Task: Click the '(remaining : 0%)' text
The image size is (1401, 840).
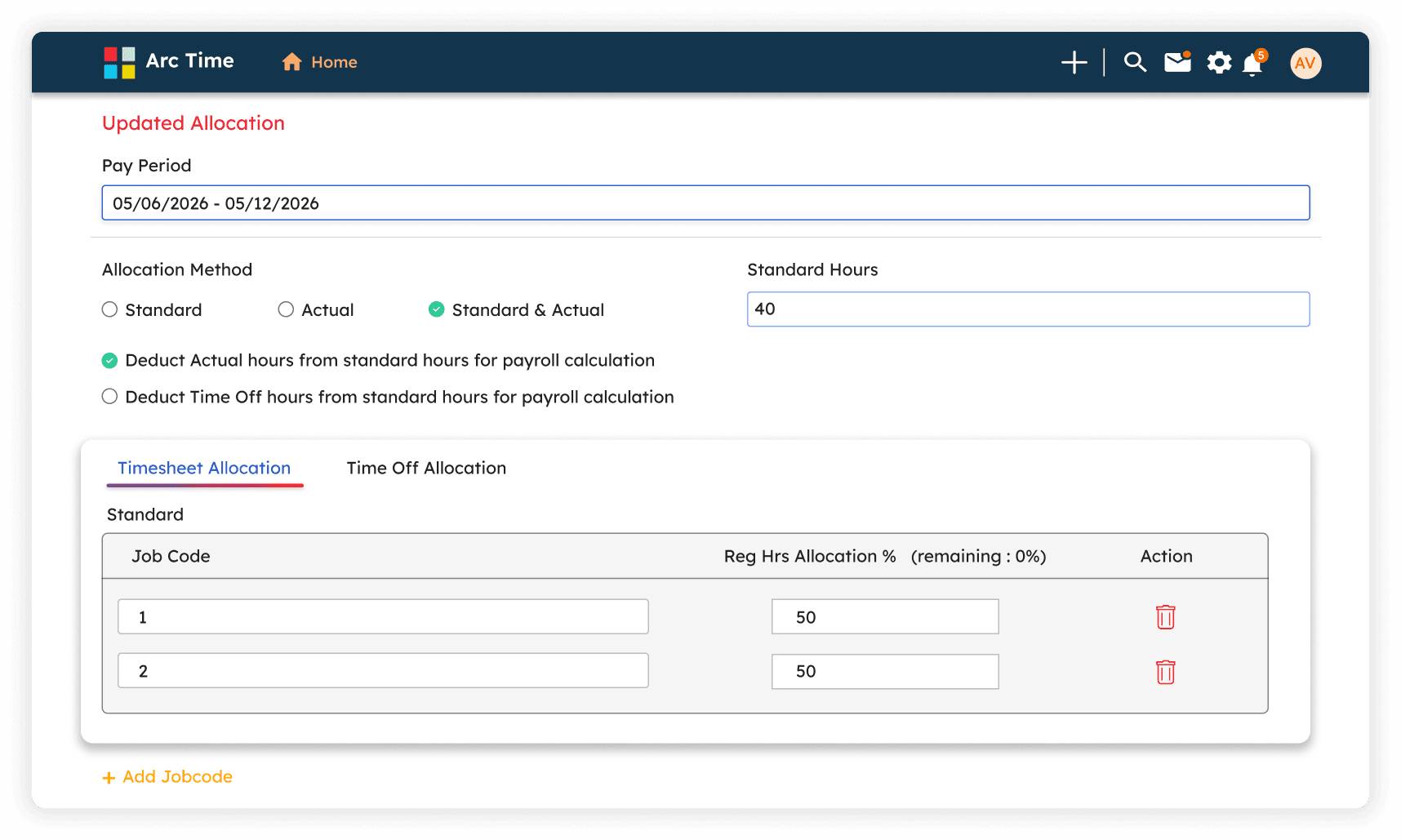Action: coord(978,556)
